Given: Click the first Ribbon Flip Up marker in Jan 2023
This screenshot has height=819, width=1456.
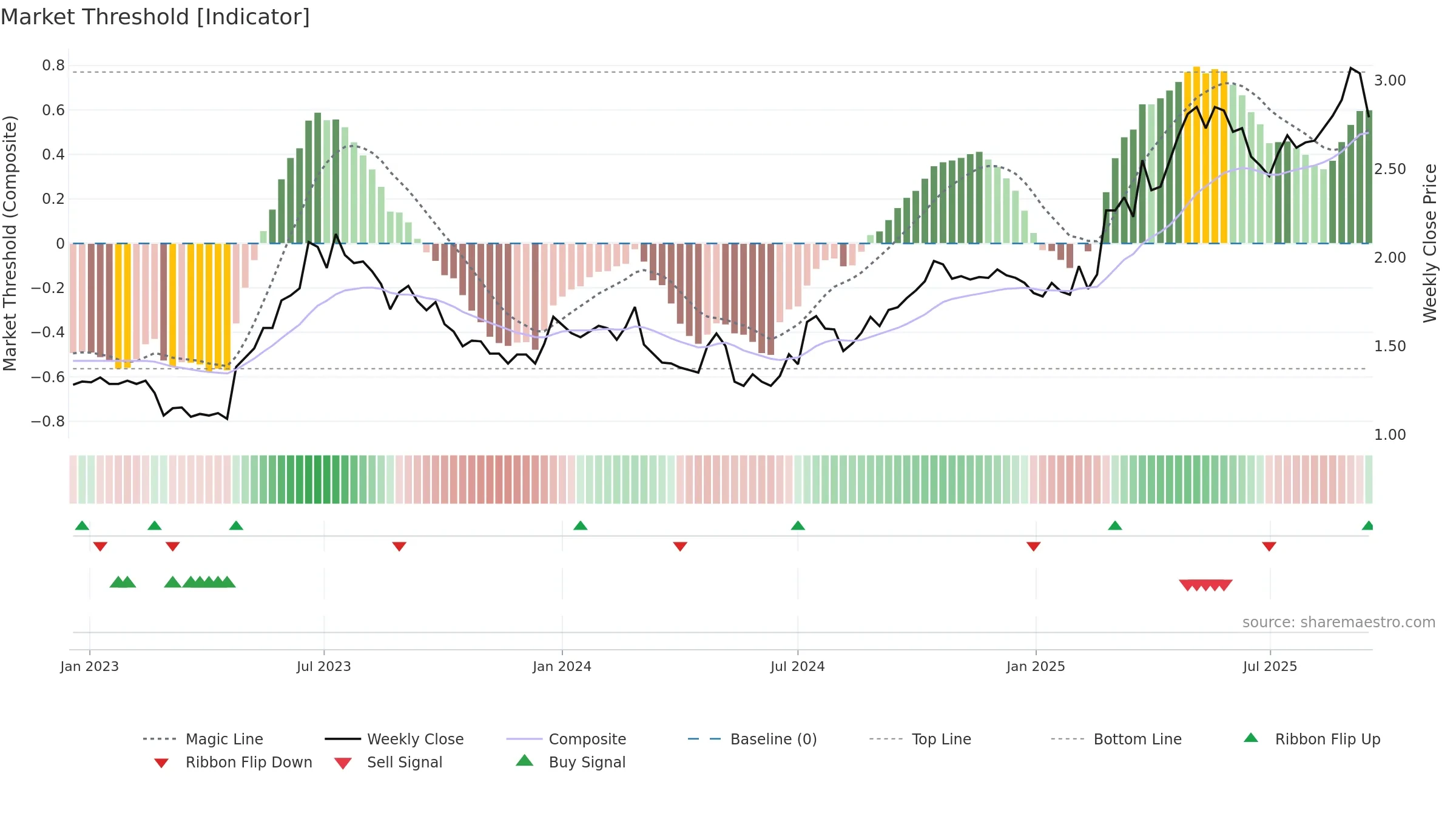Looking at the screenshot, I should [82, 525].
